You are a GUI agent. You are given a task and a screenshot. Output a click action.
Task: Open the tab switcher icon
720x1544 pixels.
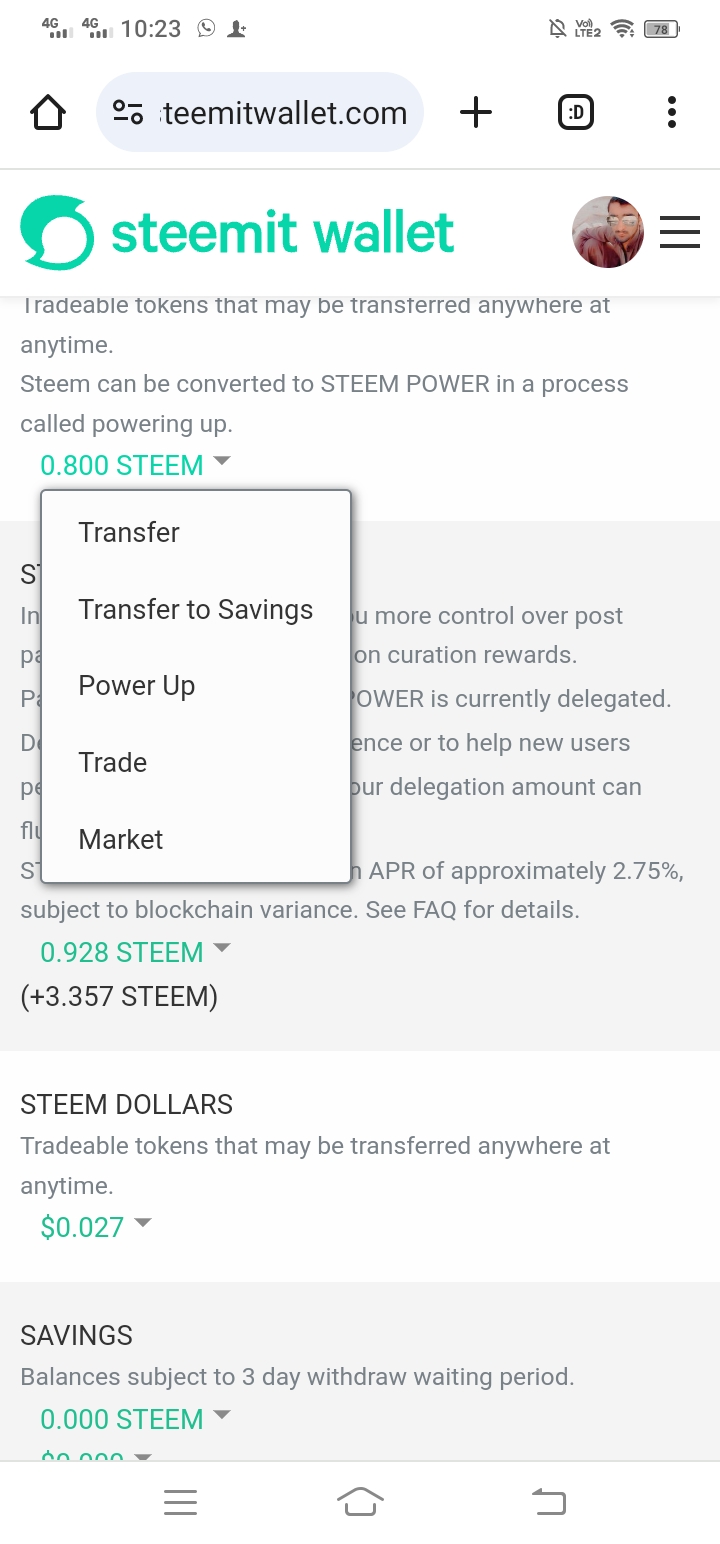pyautogui.click(x=575, y=112)
